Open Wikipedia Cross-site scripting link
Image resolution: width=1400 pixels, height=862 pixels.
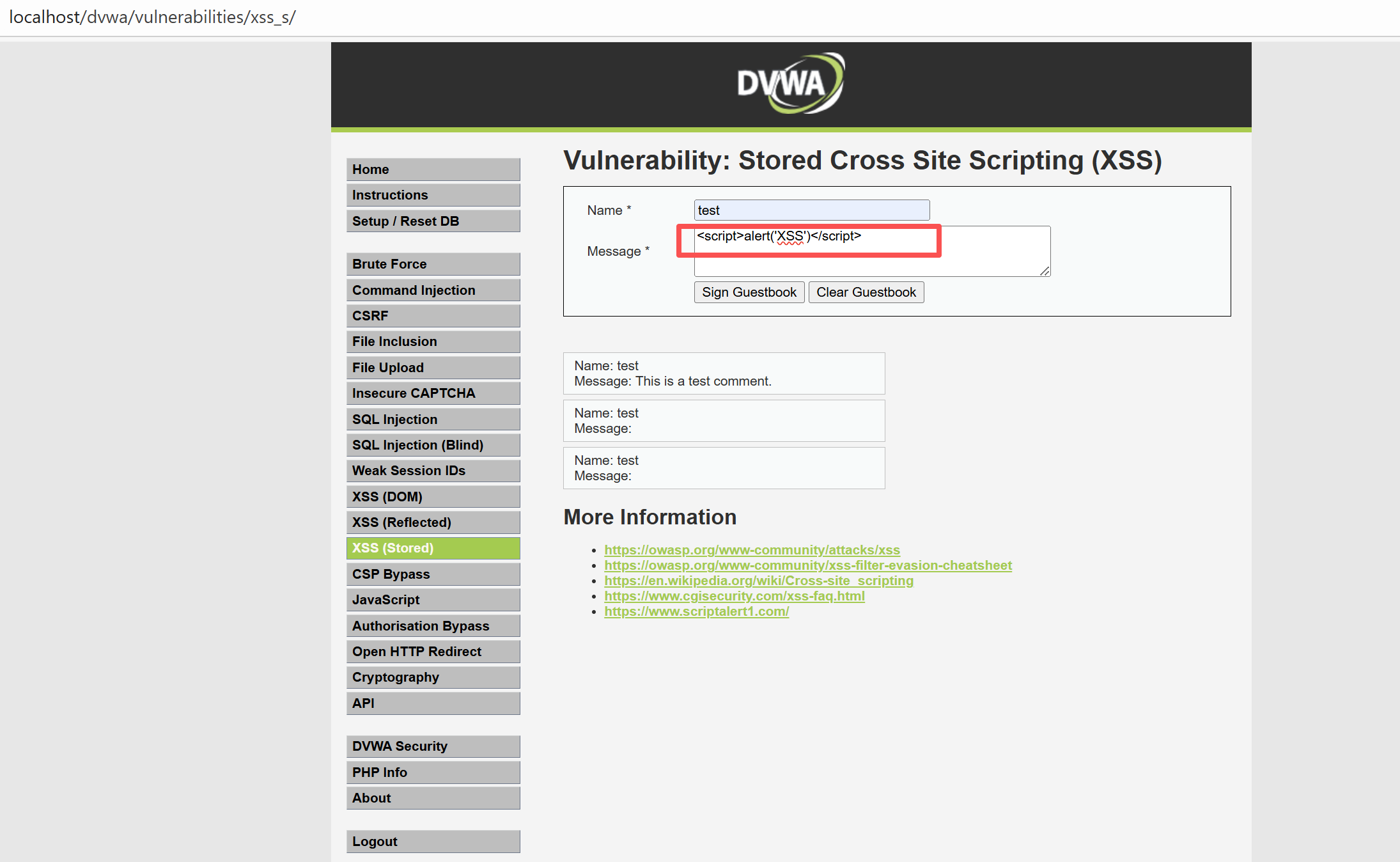click(x=758, y=581)
